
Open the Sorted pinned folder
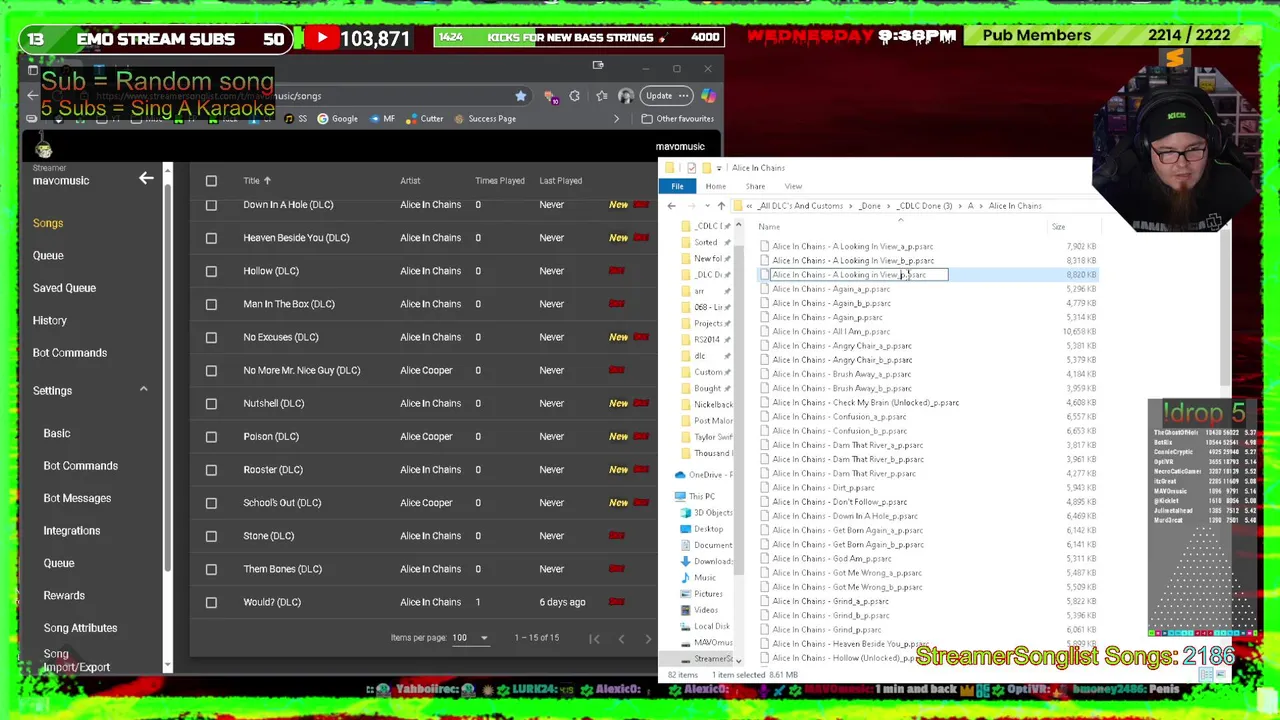pyautogui.click(x=705, y=242)
